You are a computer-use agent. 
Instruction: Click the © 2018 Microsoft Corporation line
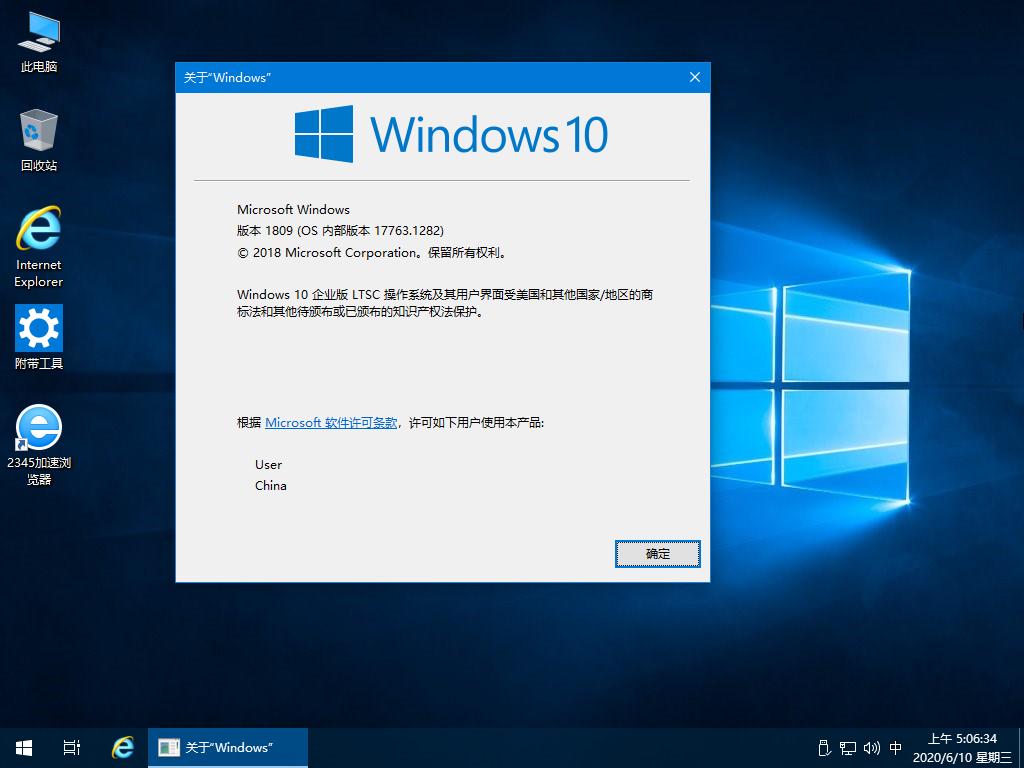coord(372,253)
